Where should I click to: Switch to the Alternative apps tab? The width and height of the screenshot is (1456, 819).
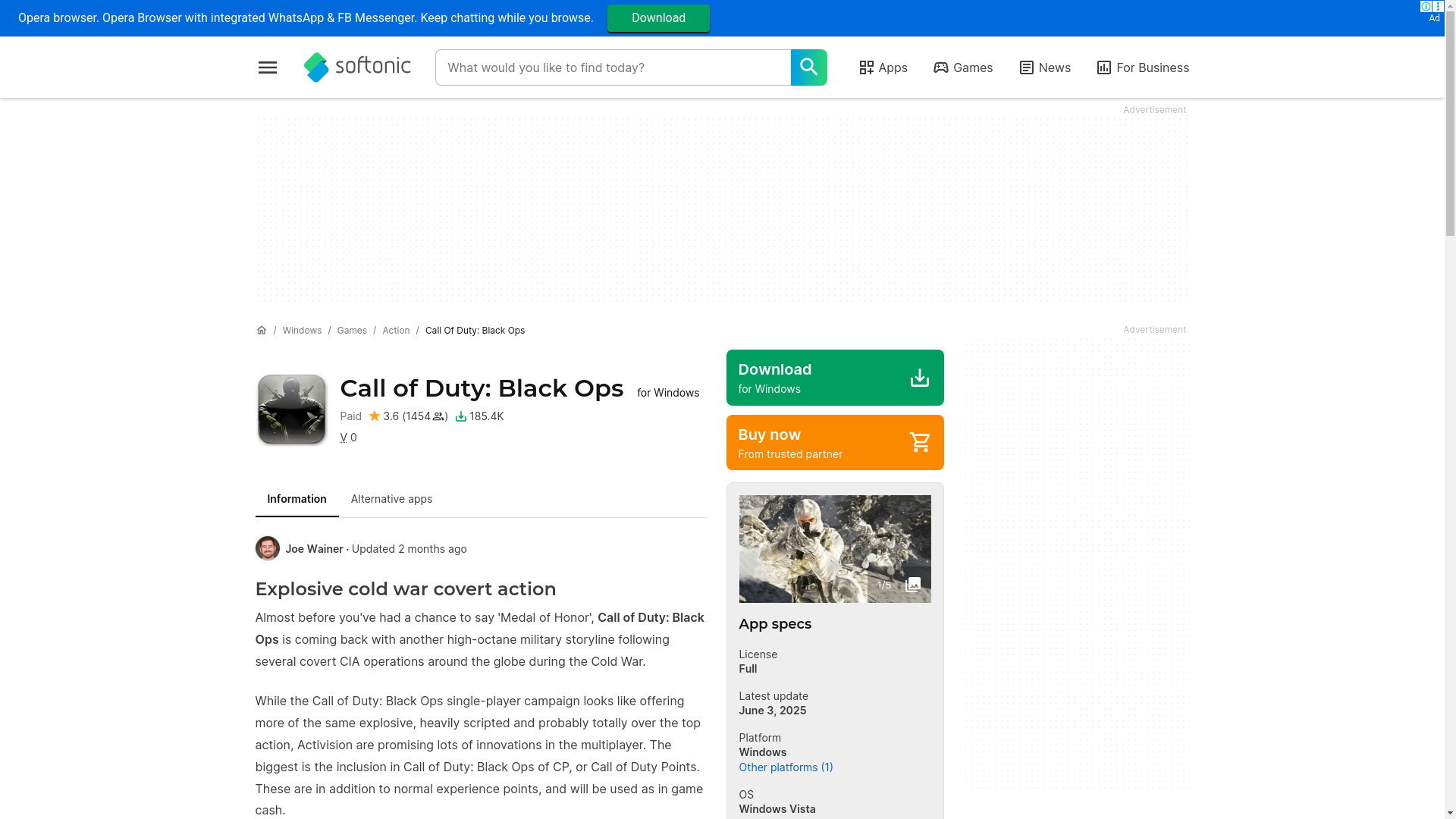click(x=391, y=499)
